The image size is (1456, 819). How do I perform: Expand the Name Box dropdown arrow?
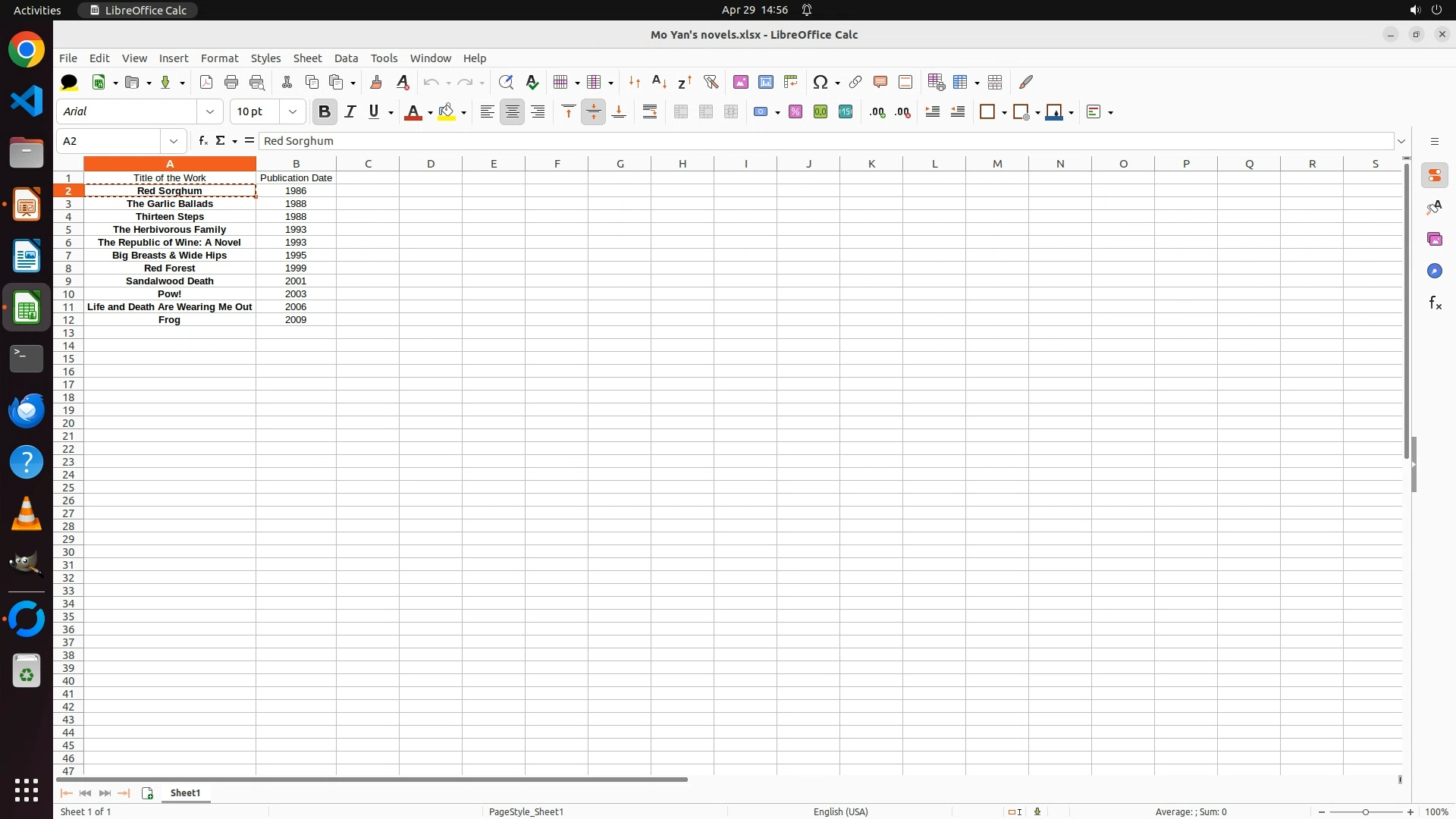click(174, 141)
